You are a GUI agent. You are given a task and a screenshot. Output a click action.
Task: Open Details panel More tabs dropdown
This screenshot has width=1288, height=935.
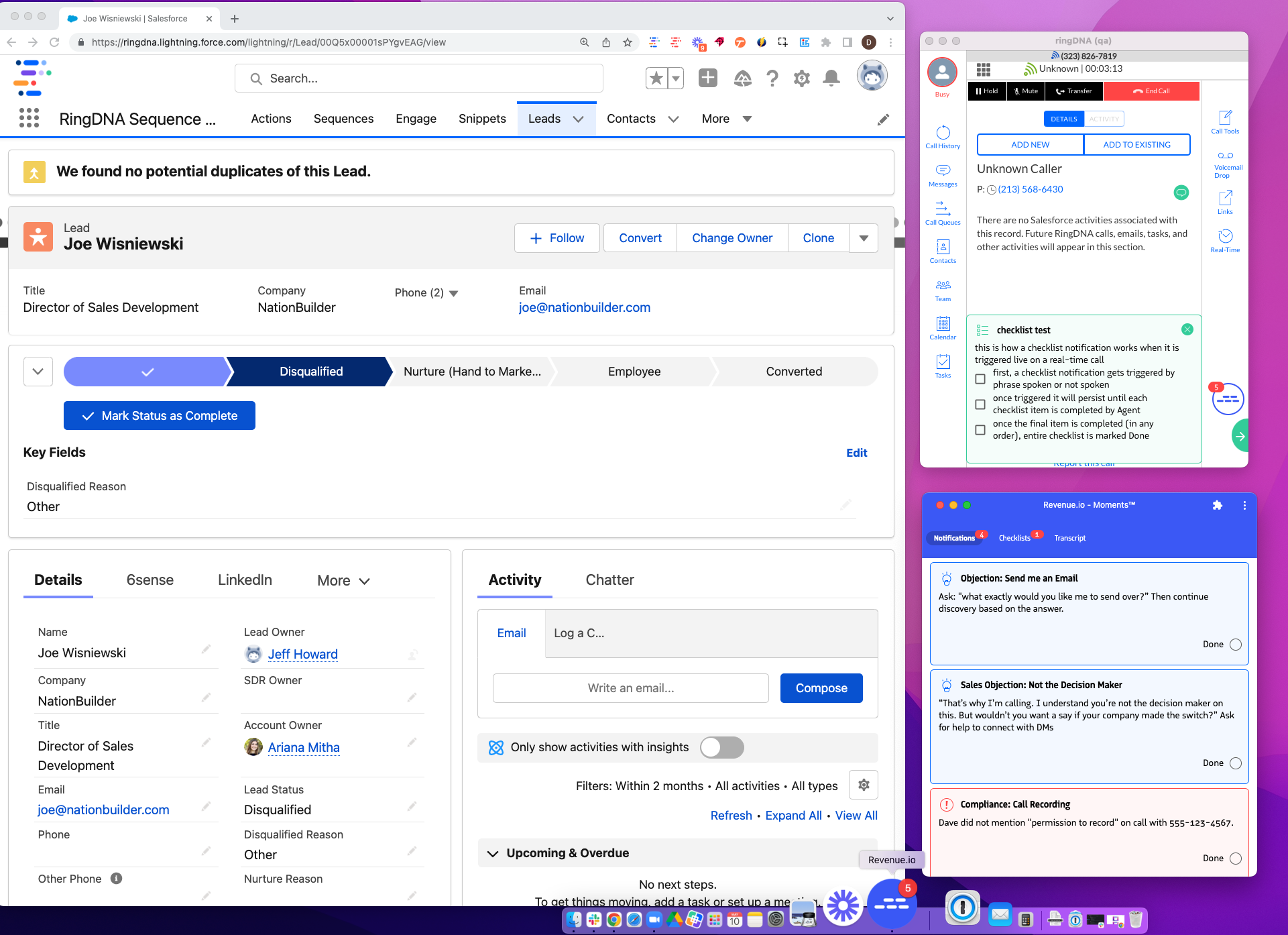[x=343, y=581]
